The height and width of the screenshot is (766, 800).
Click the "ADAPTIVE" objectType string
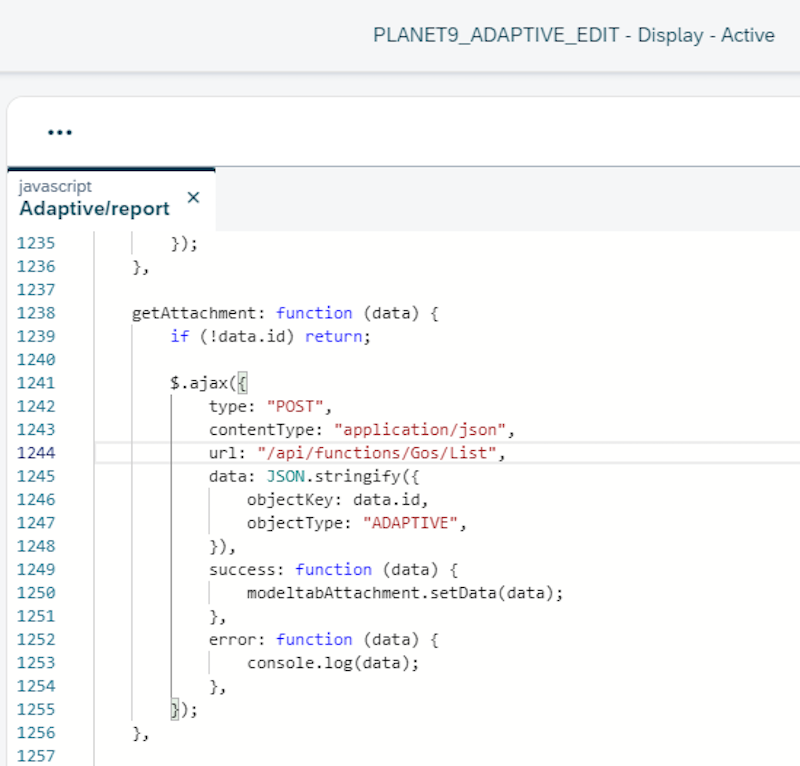click(411, 523)
